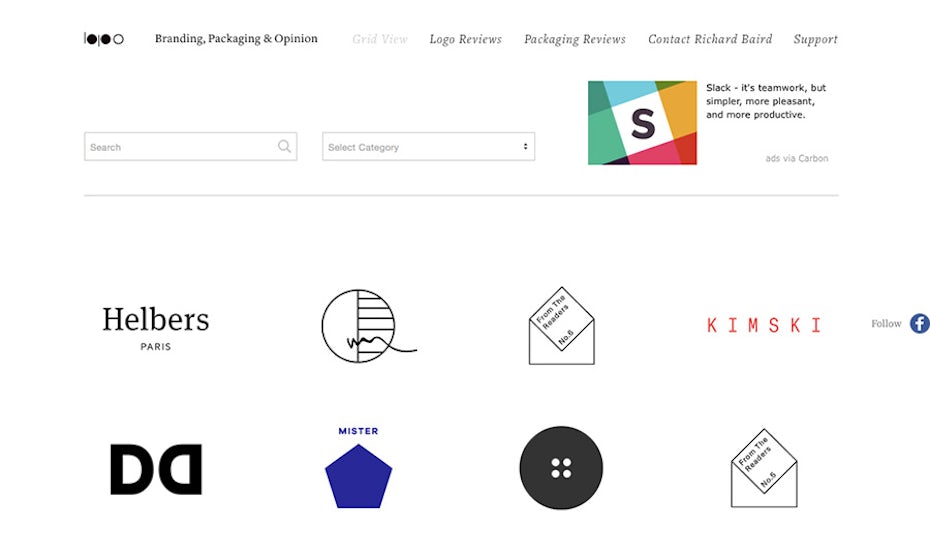Open the Facebook follow icon
The image size is (930, 558).
coord(919,323)
